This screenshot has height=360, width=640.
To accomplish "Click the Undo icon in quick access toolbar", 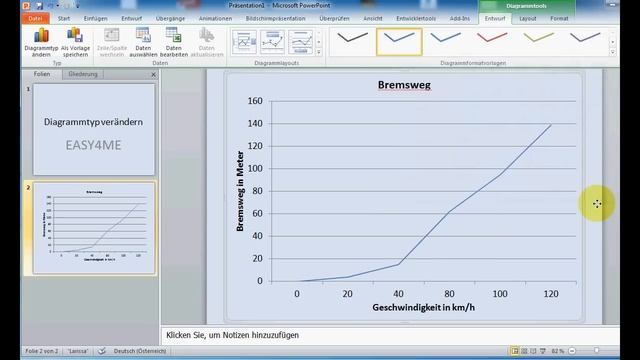I will point(51,6).
